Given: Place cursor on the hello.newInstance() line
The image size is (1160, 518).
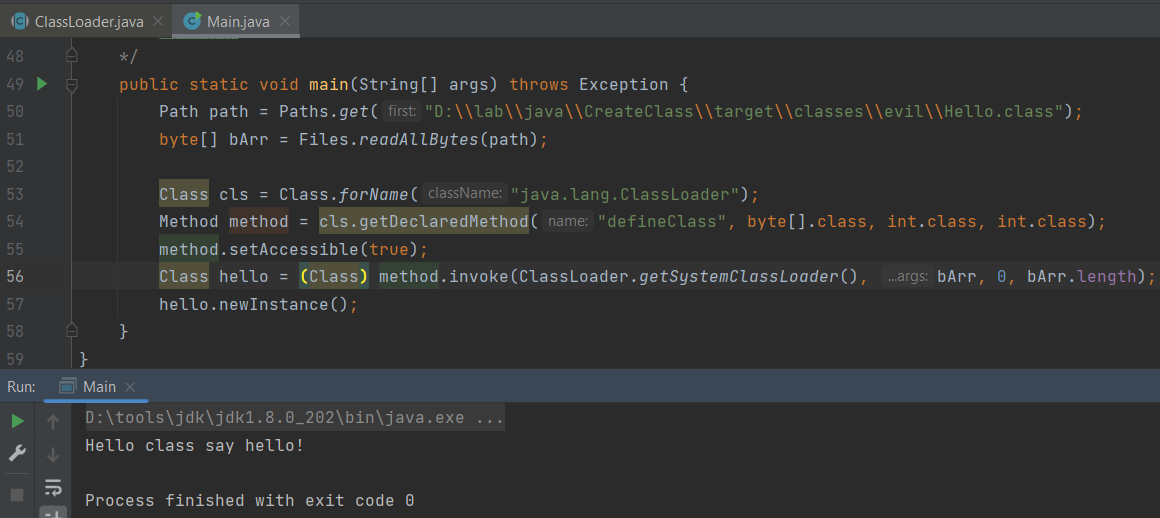Looking at the screenshot, I should pos(257,304).
